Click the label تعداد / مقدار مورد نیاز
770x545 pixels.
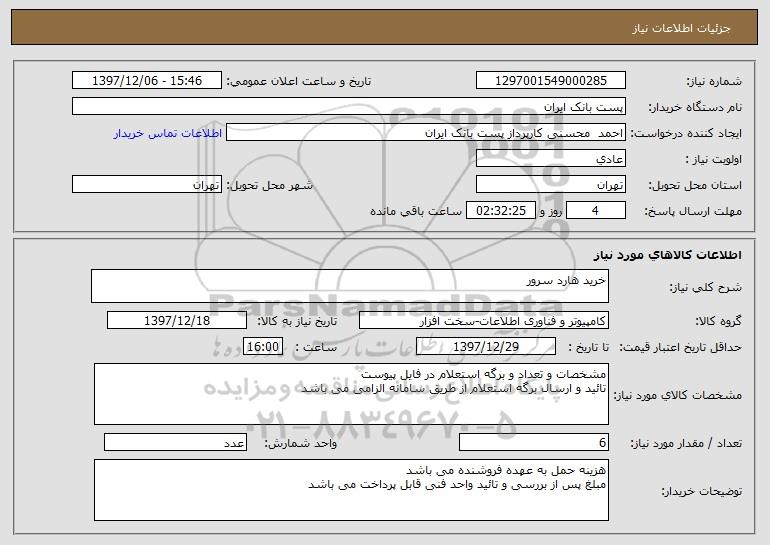point(686,443)
